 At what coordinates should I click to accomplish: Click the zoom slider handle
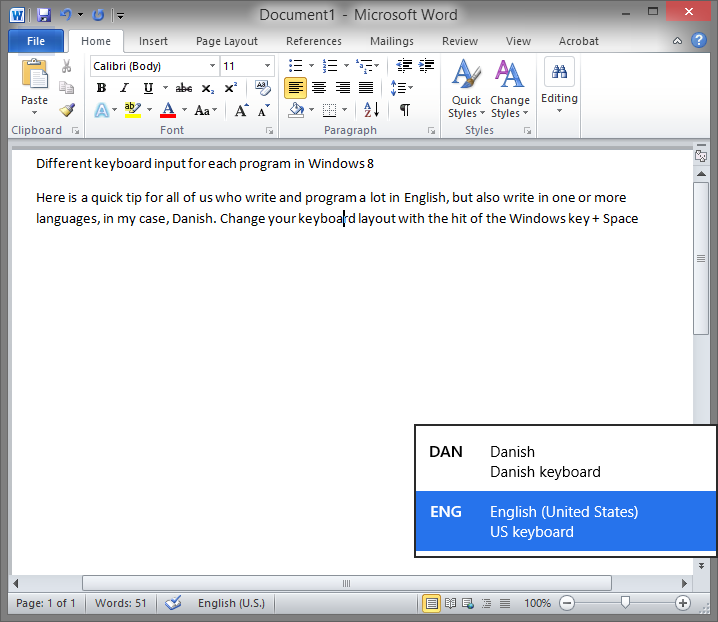click(625, 603)
